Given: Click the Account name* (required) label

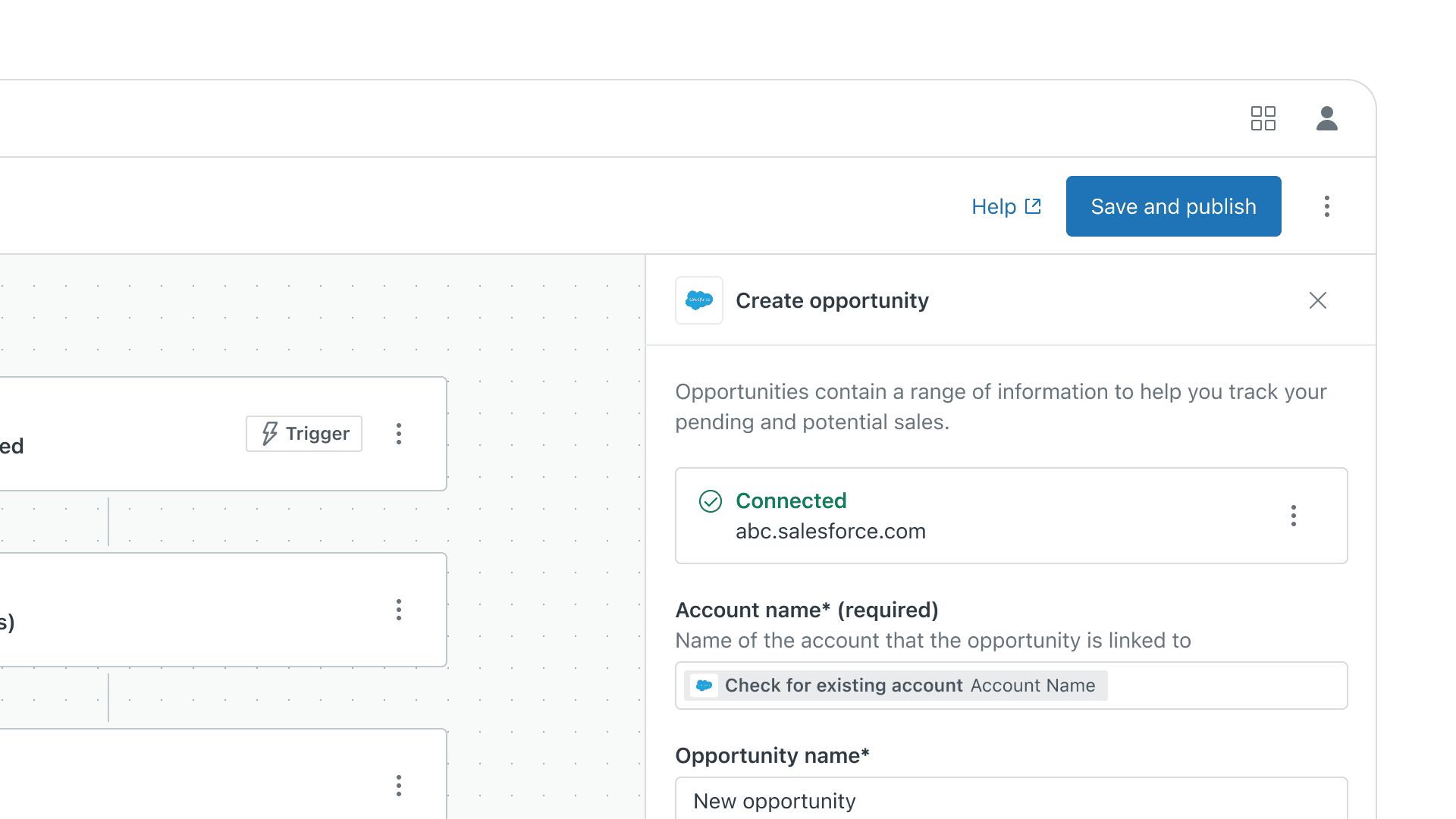Looking at the screenshot, I should (x=807, y=610).
